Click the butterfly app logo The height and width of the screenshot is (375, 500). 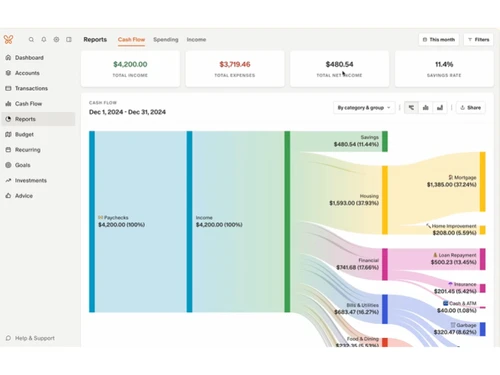8,39
